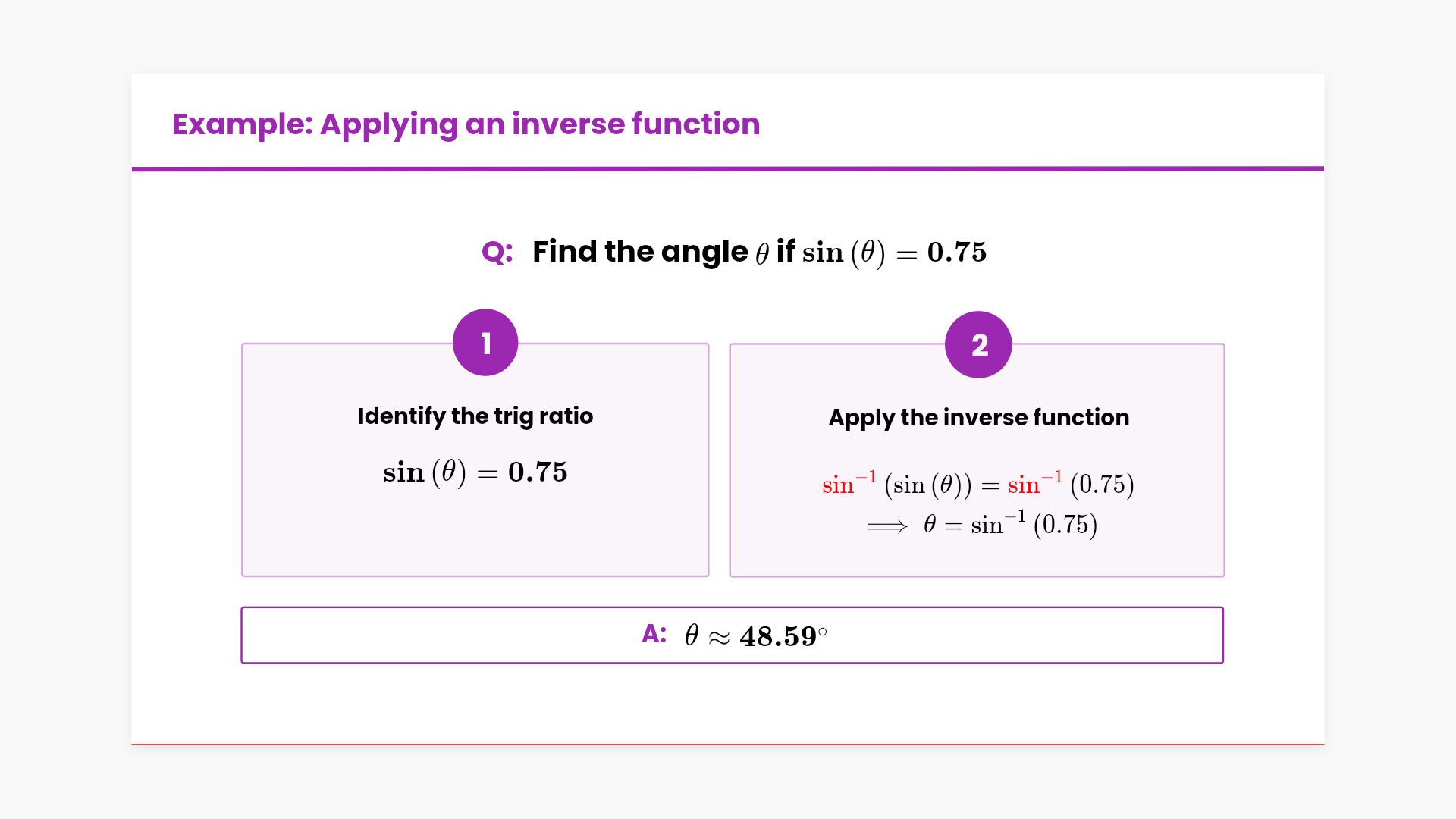Click the theta symbol in the answer box

coord(692,635)
